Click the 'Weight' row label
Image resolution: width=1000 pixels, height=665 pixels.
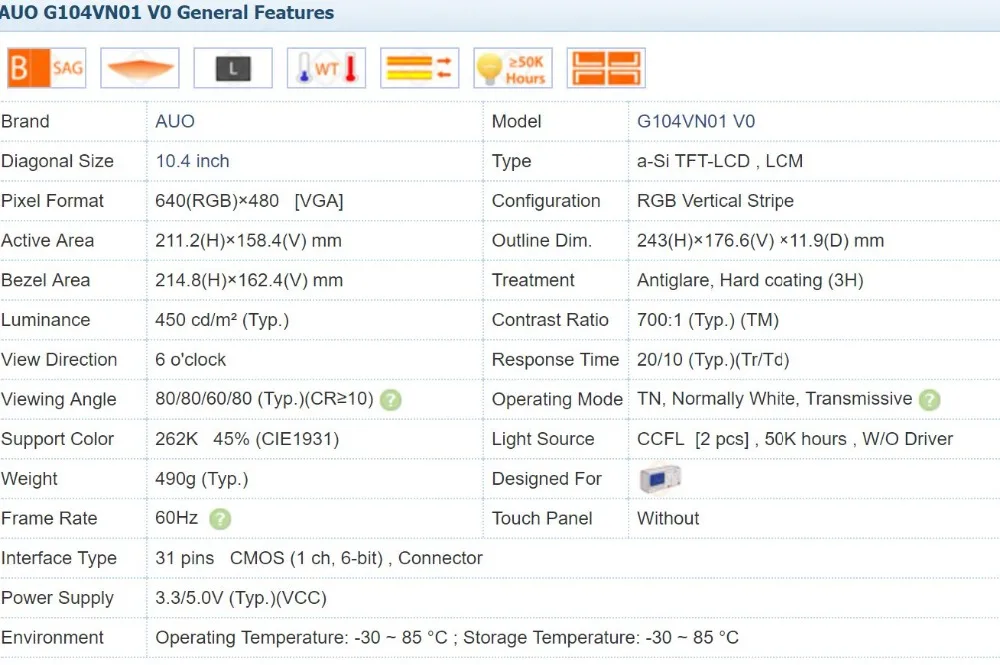click(29, 479)
